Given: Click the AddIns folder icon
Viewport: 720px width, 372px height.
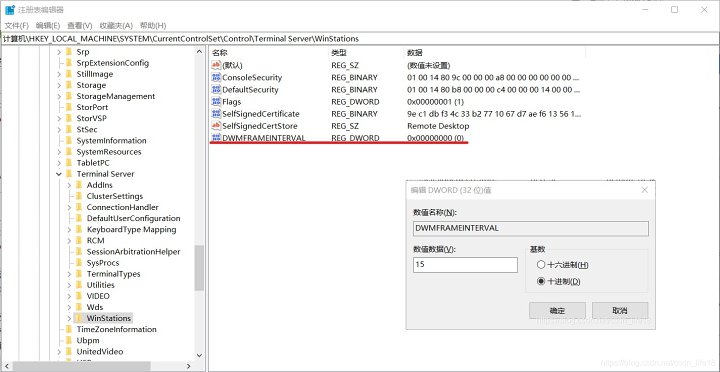Looking at the screenshot, I should (79, 185).
